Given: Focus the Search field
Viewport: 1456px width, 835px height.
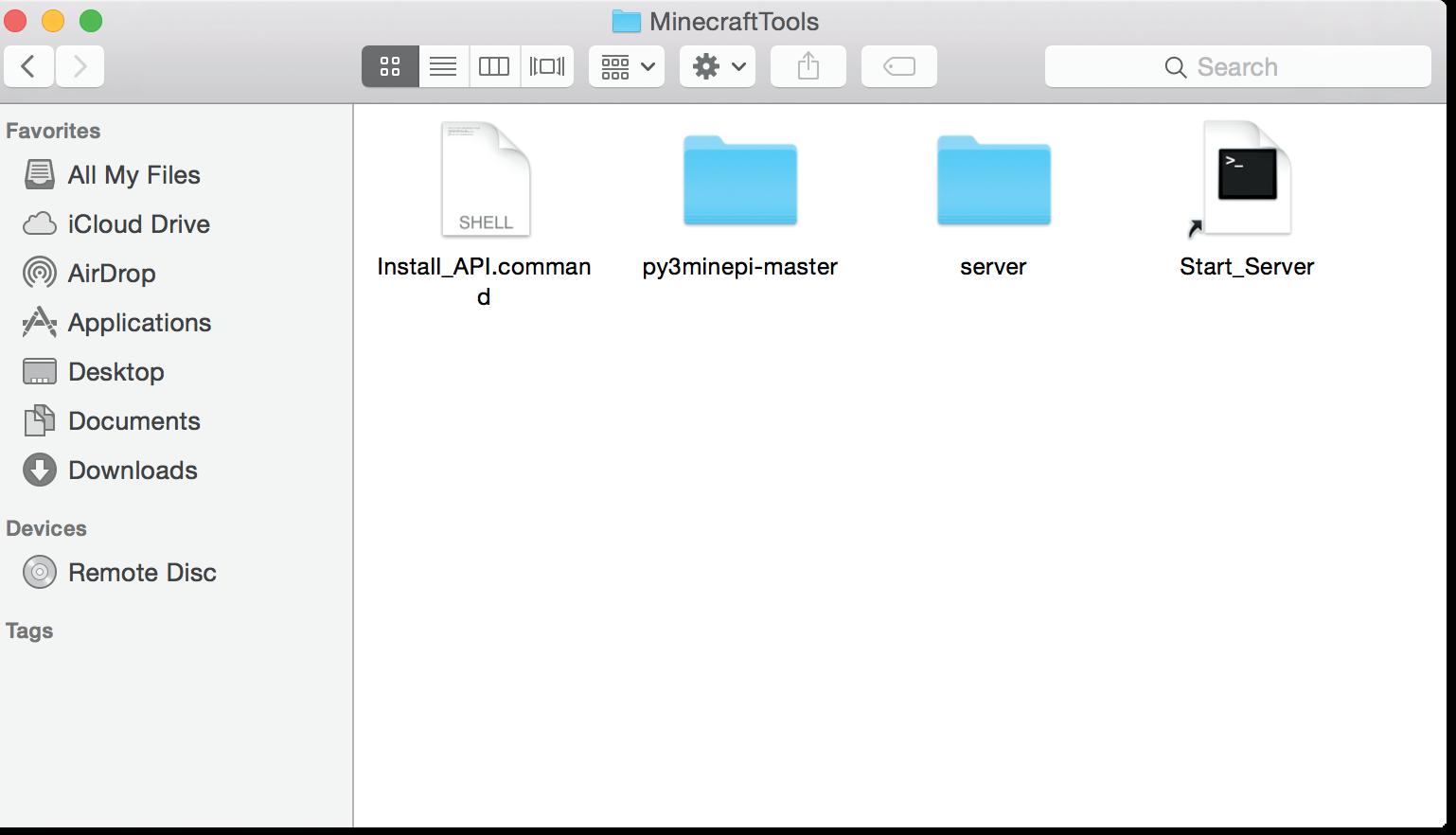Looking at the screenshot, I should (1238, 66).
